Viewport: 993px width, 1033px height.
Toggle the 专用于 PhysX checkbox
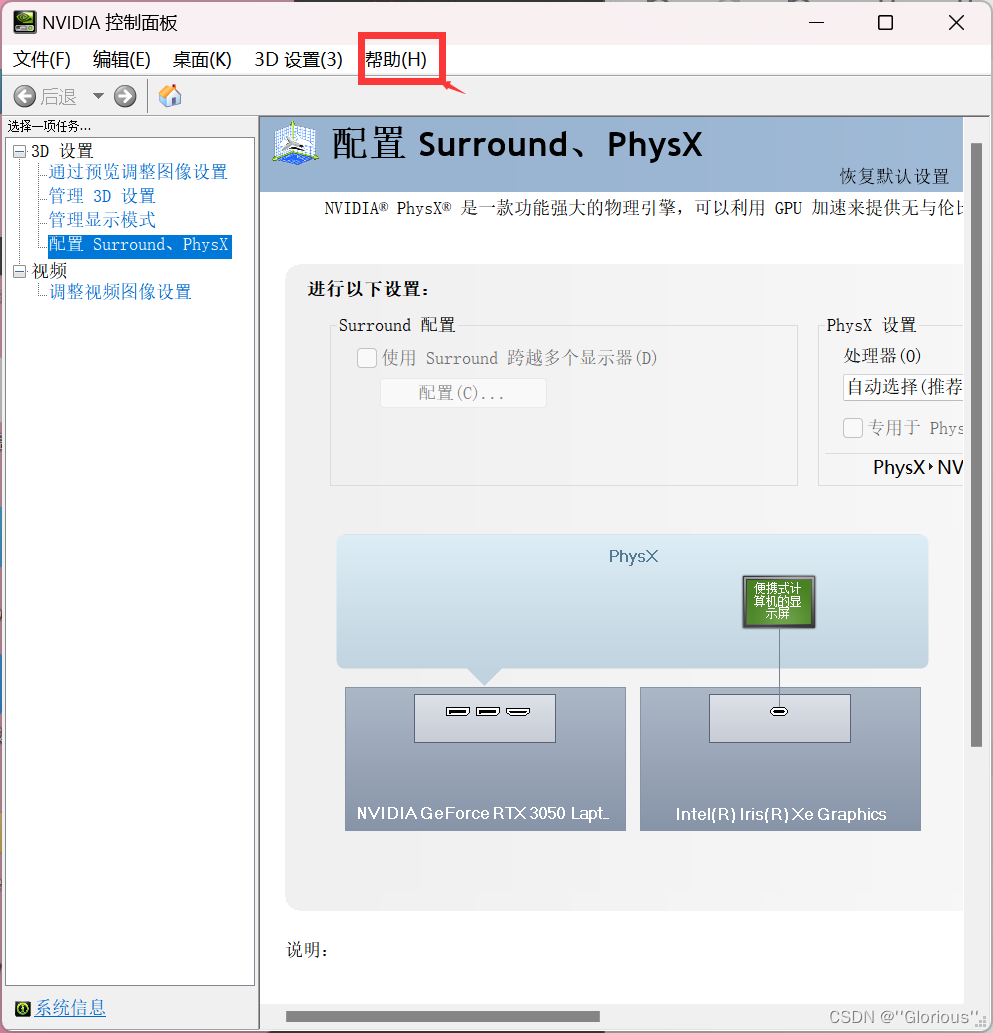[x=853, y=428]
